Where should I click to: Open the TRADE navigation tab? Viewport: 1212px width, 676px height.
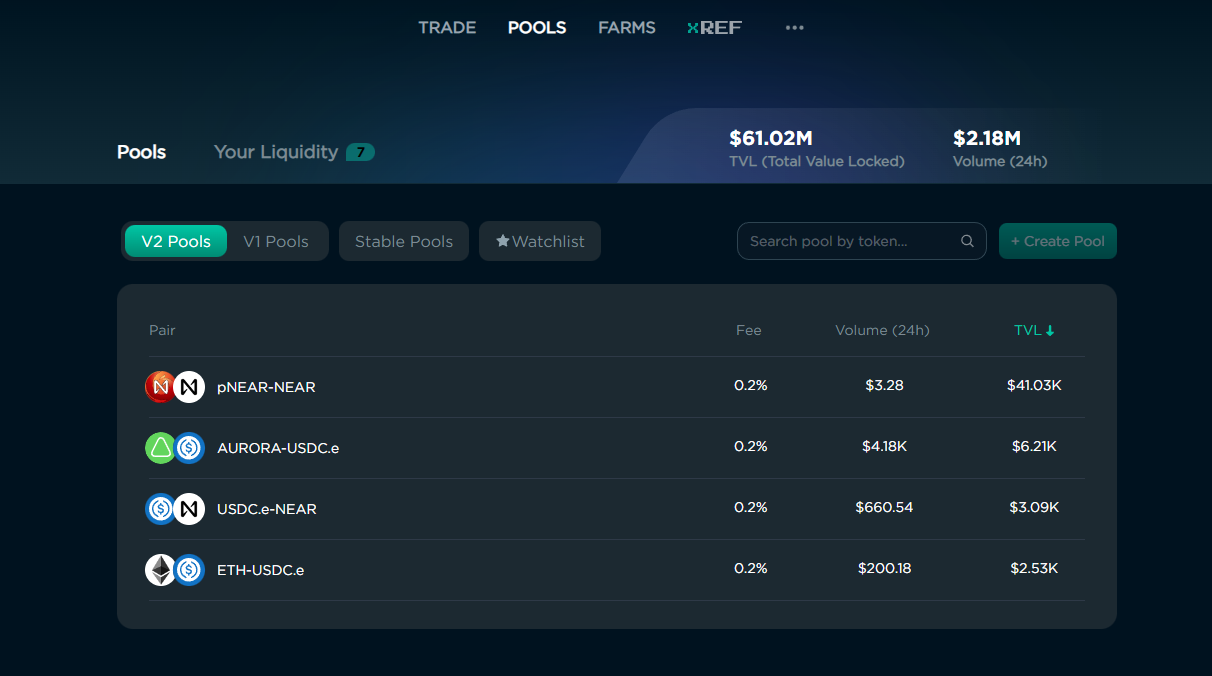click(447, 28)
